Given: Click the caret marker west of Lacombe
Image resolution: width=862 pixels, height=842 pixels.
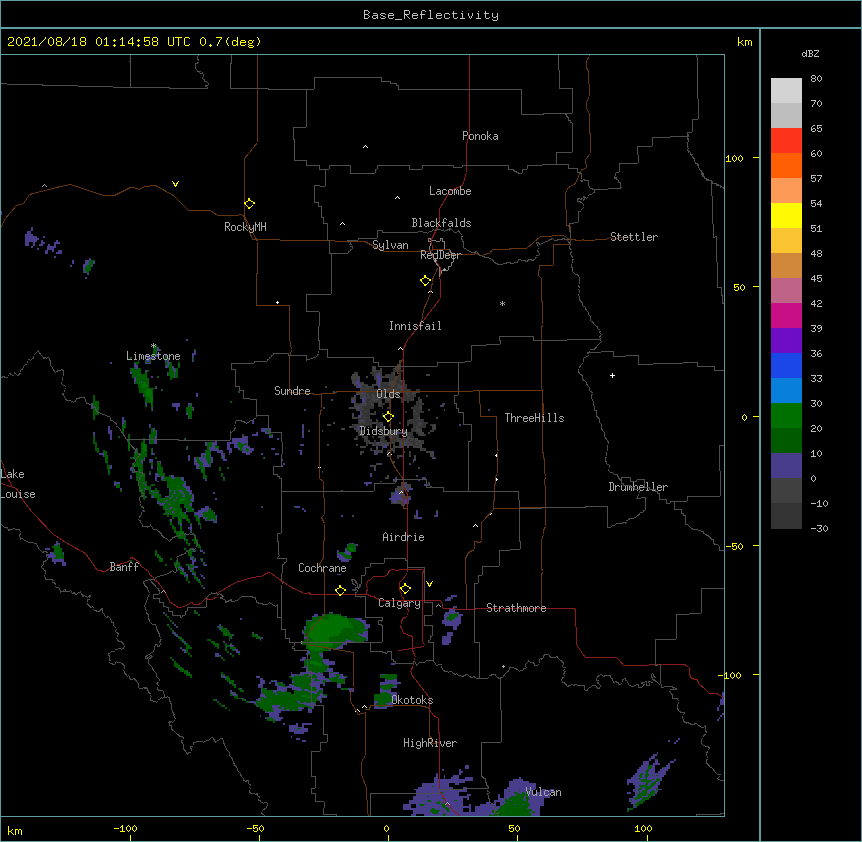Looking at the screenshot, I should tap(397, 198).
